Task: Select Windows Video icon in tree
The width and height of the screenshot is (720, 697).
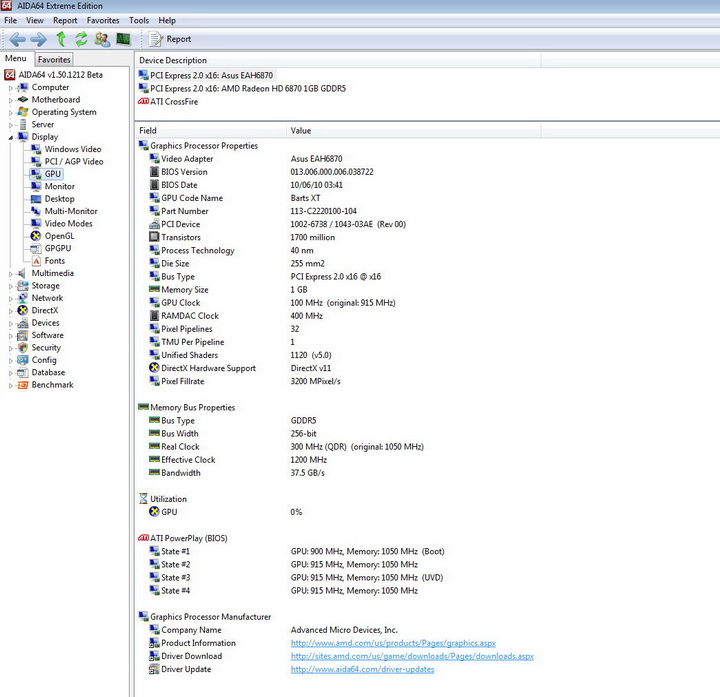Action: [36, 149]
